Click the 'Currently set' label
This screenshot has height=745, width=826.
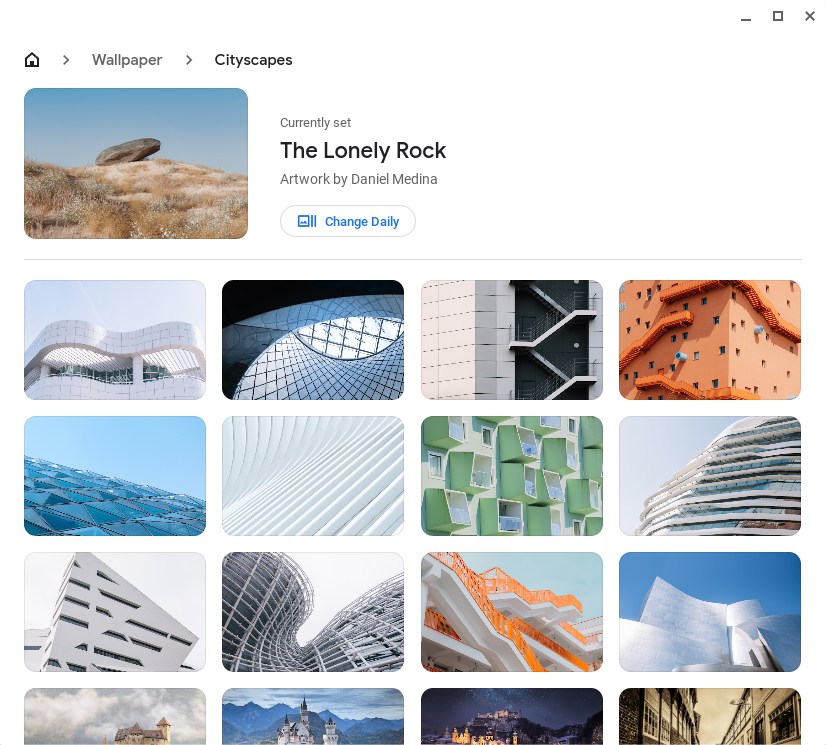pyautogui.click(x=316, y=123)
